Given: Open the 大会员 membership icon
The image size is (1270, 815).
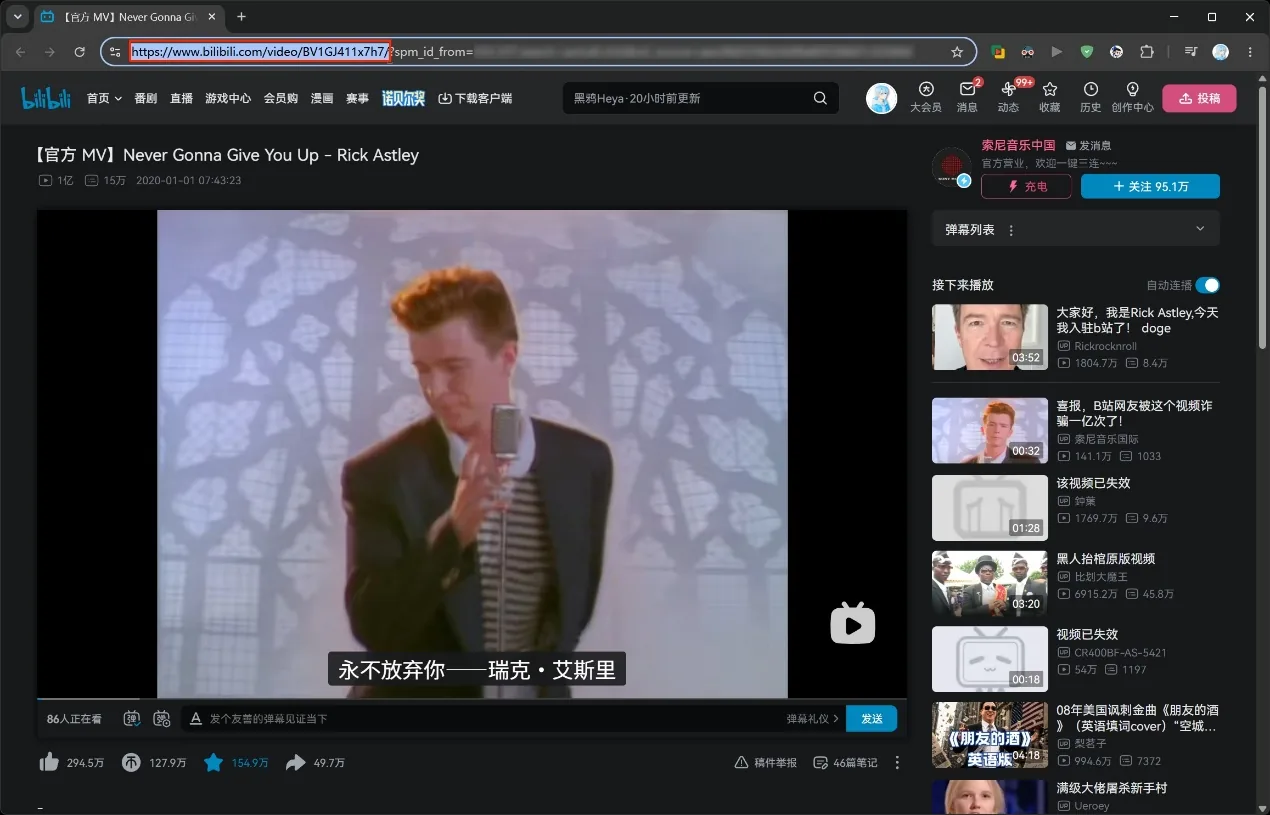Looking at the screenshot, I should pos(926,98).
